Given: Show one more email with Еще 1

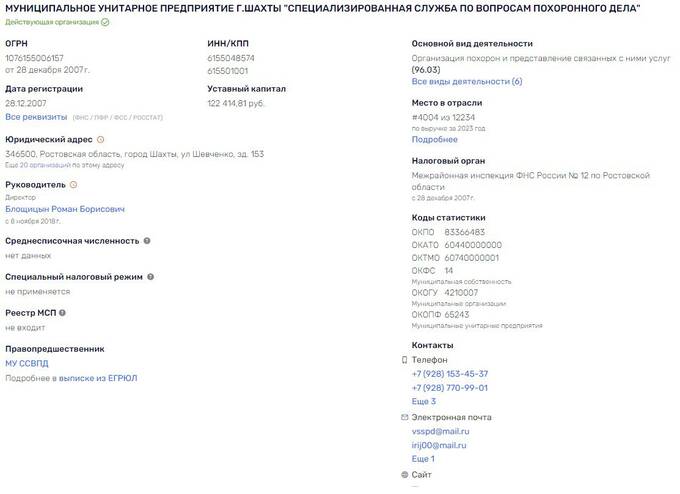Looking at the screenshot, I should 423,458.
